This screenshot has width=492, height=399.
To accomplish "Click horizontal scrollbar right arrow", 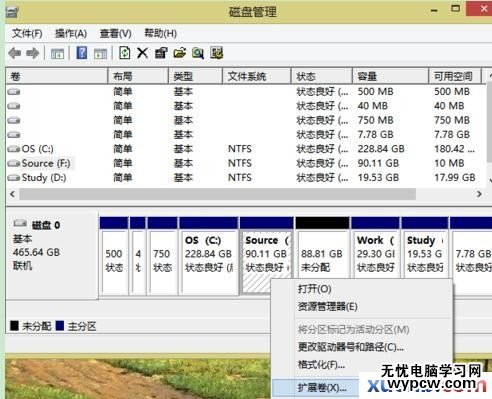I will pyautogui.click(x=479, y=194).
